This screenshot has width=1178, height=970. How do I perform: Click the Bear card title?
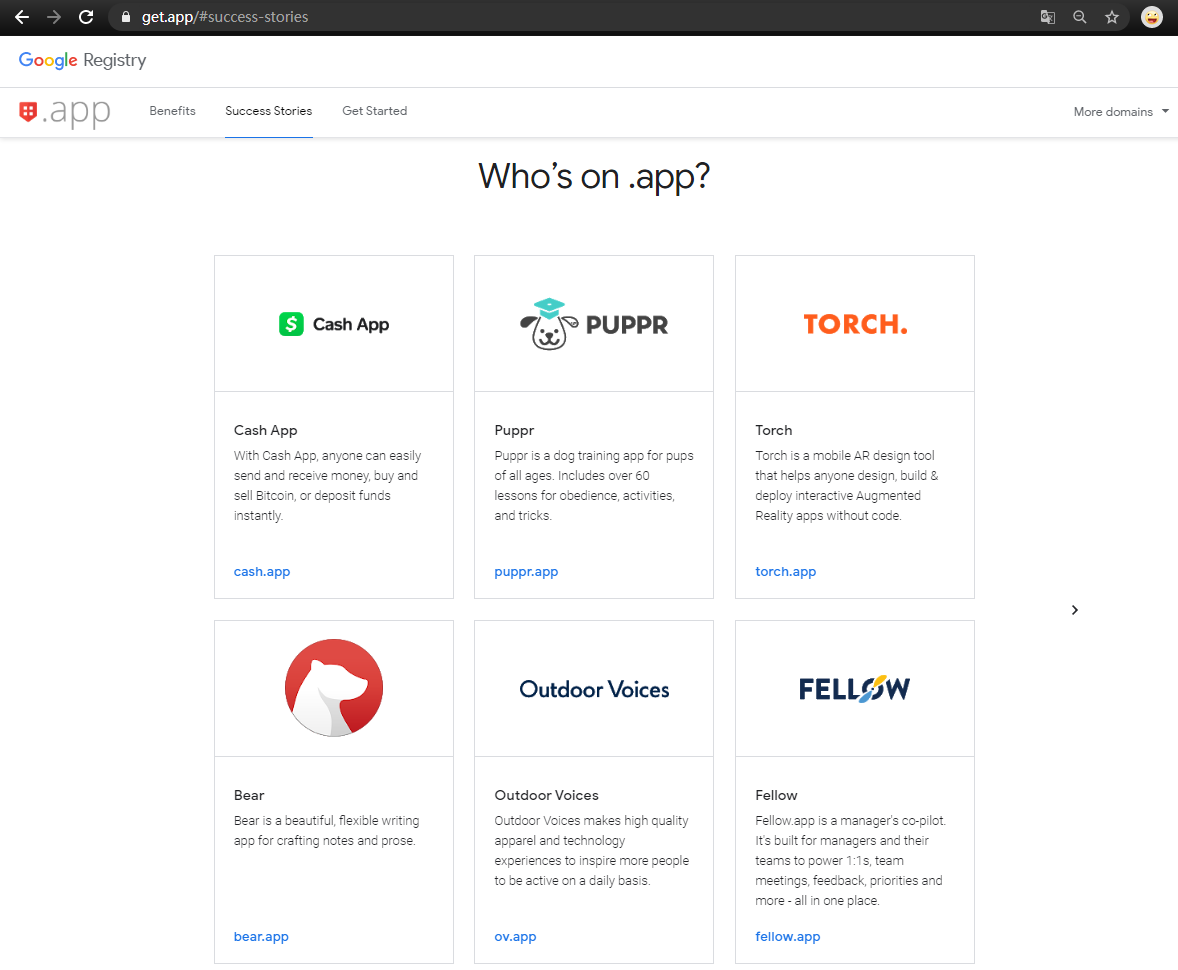249,796
